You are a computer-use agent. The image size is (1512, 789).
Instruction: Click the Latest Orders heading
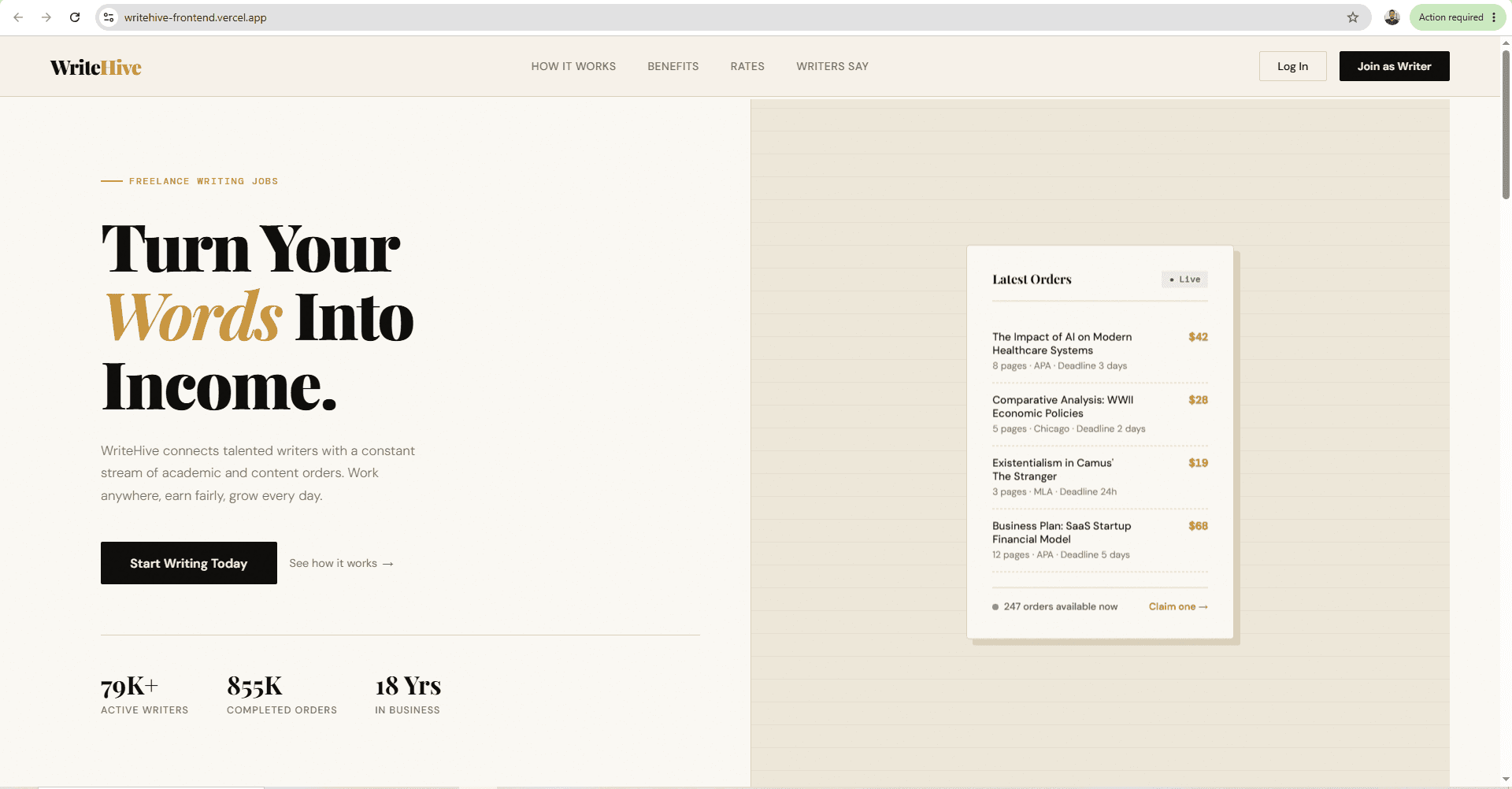1032,280
